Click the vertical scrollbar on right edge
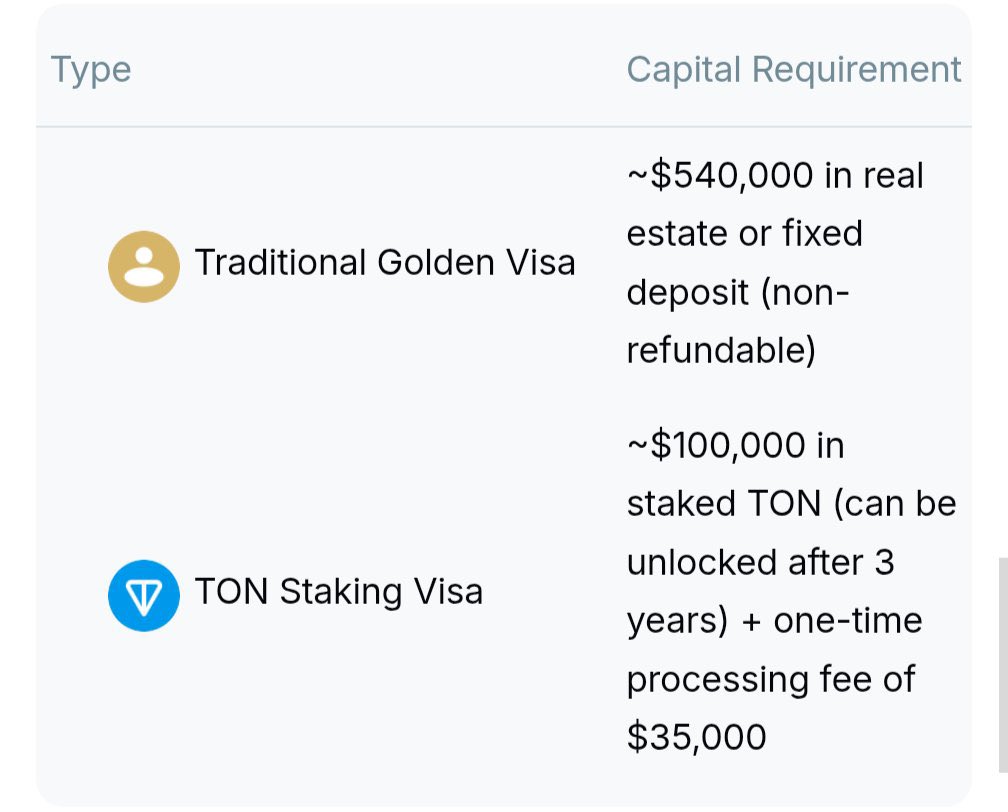Image resolution: width=1008 pixels, height=812 pixels. [x=1003, y=665]
